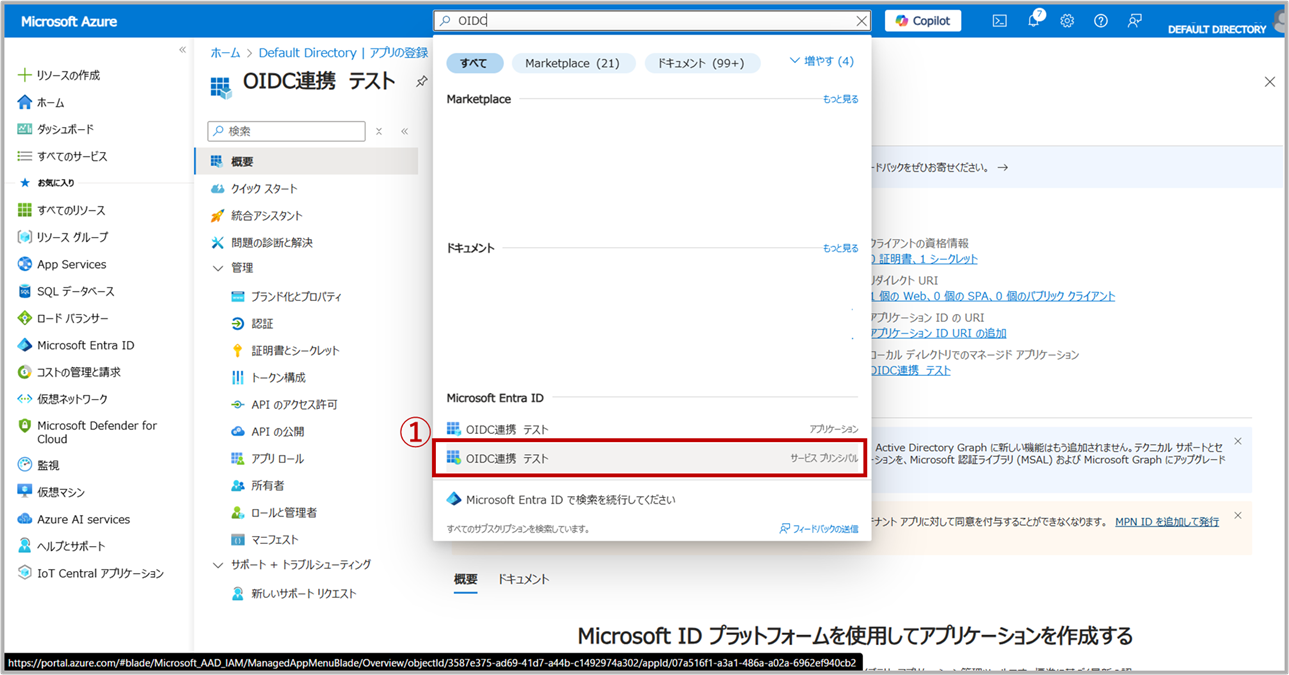Open OIDC連携 テスト アプリケーション search result
This screenshot has width=1289, height=675.
coord(652,429)
